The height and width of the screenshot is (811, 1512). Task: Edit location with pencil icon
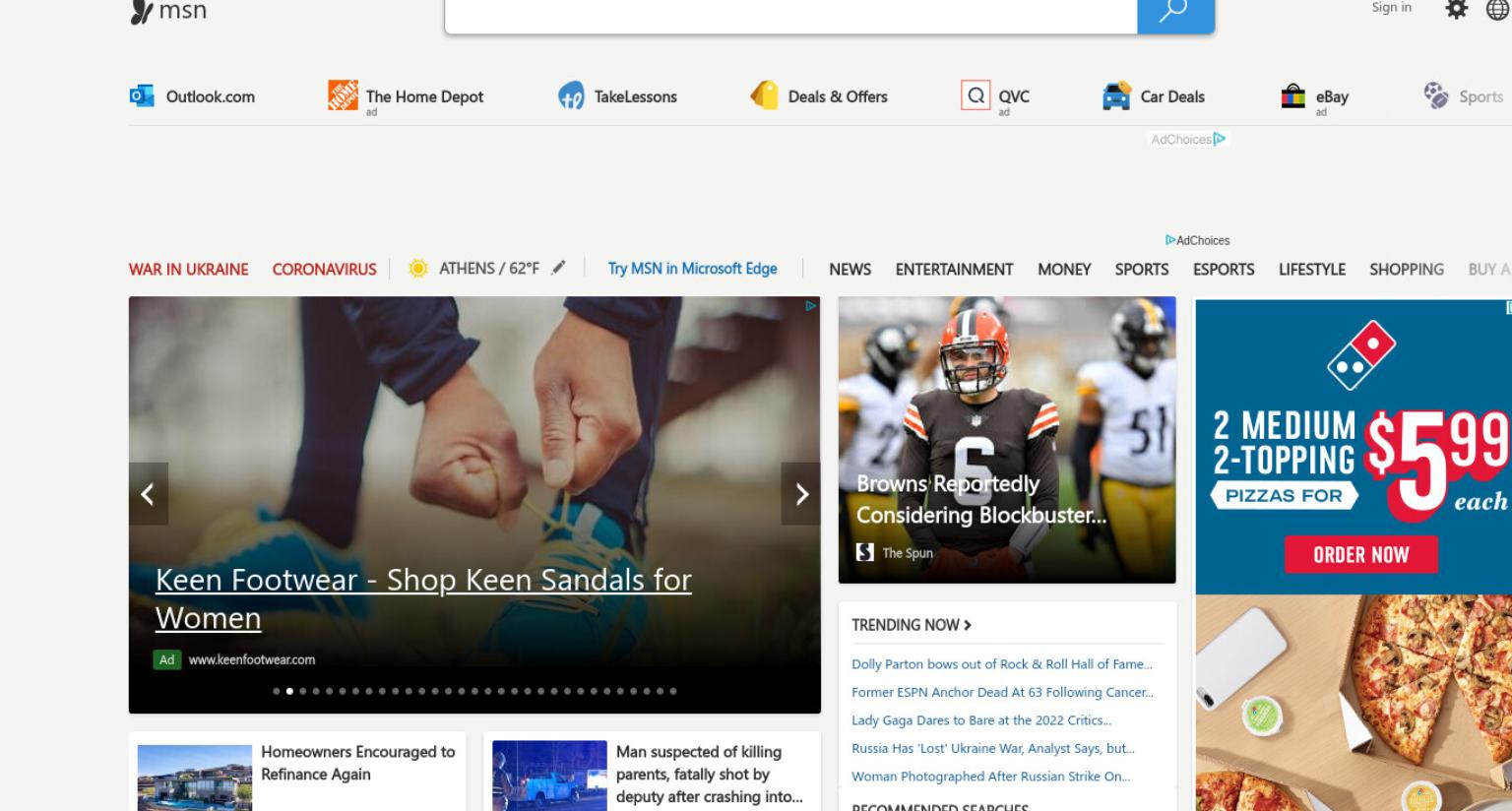coord(558,268)
